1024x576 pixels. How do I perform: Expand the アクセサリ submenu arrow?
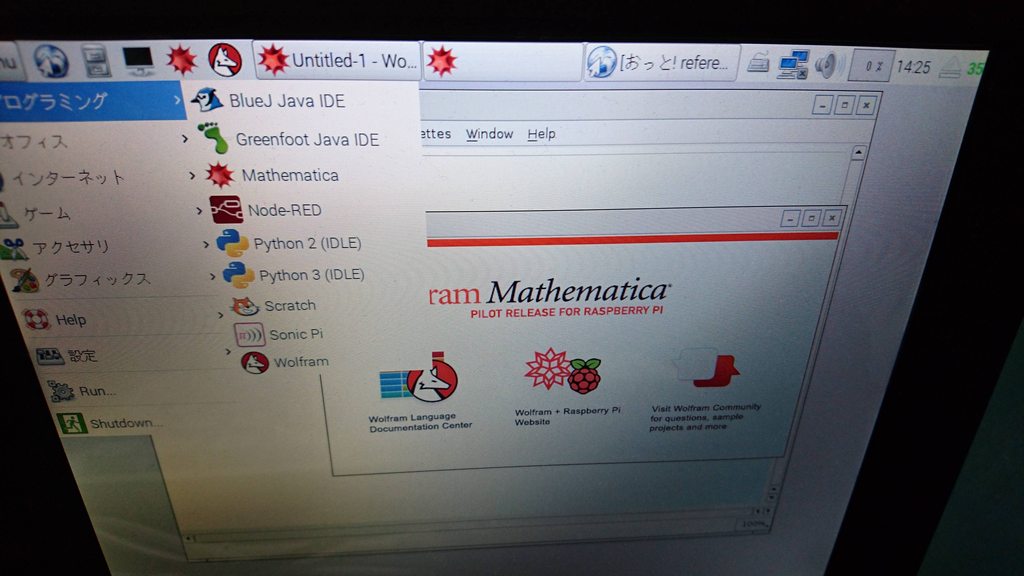pyautogui.click(x=206, y=244)
